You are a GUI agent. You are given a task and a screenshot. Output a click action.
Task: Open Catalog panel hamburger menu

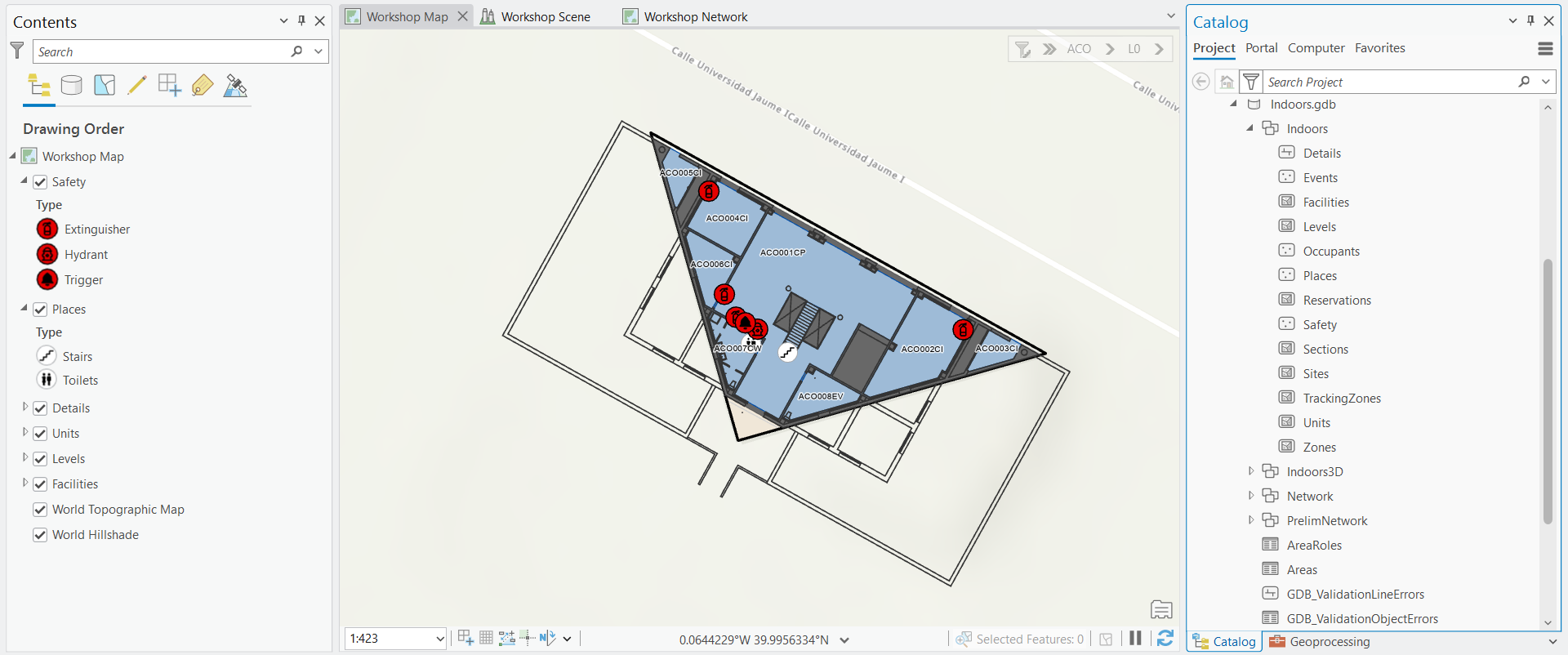click(x=1545, y=49)
